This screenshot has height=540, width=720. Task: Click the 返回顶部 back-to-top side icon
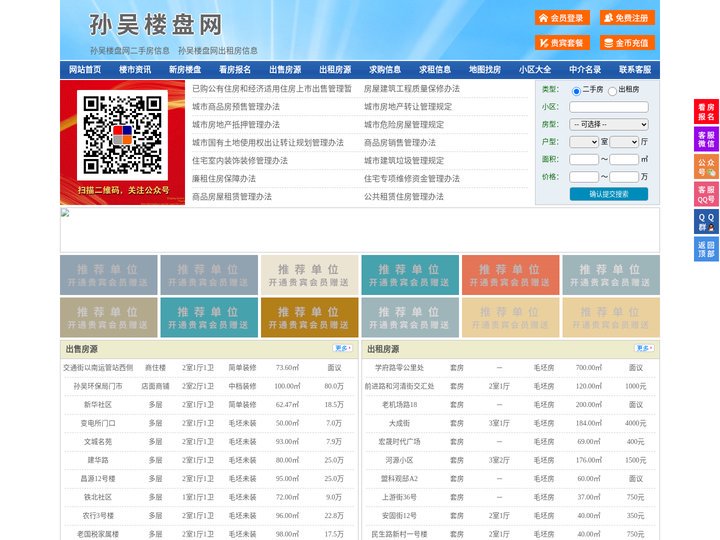(706, 249)
